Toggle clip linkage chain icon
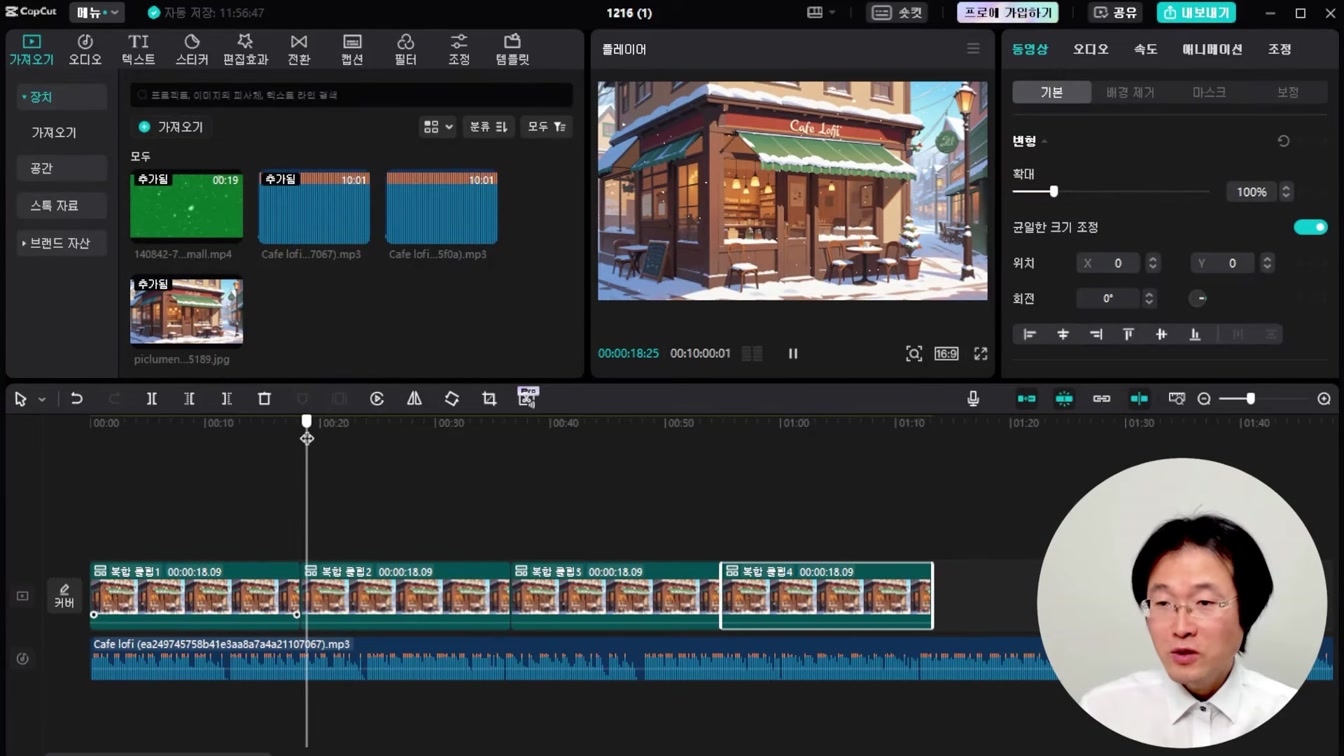 pos(1101,399)
